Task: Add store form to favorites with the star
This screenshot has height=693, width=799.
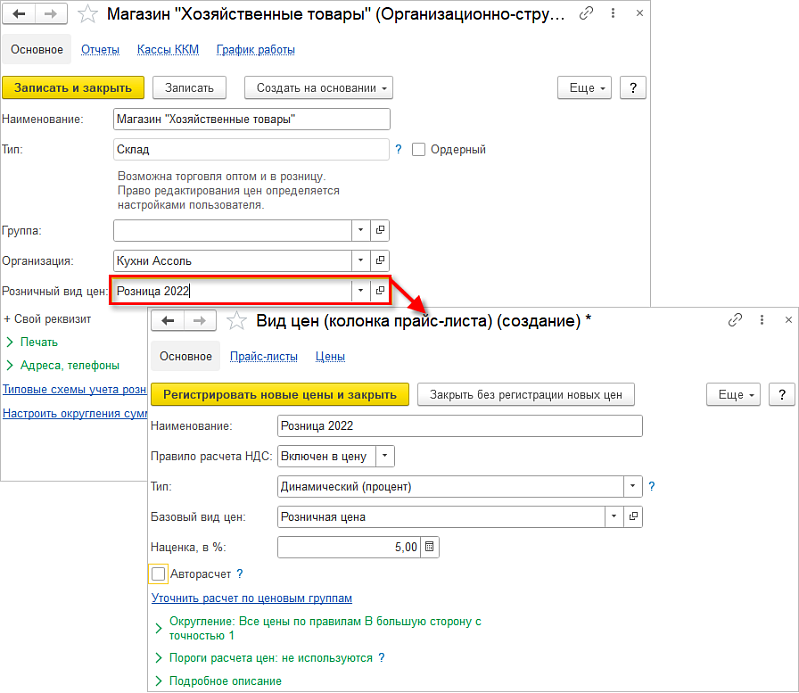Action: click(88, 14)
